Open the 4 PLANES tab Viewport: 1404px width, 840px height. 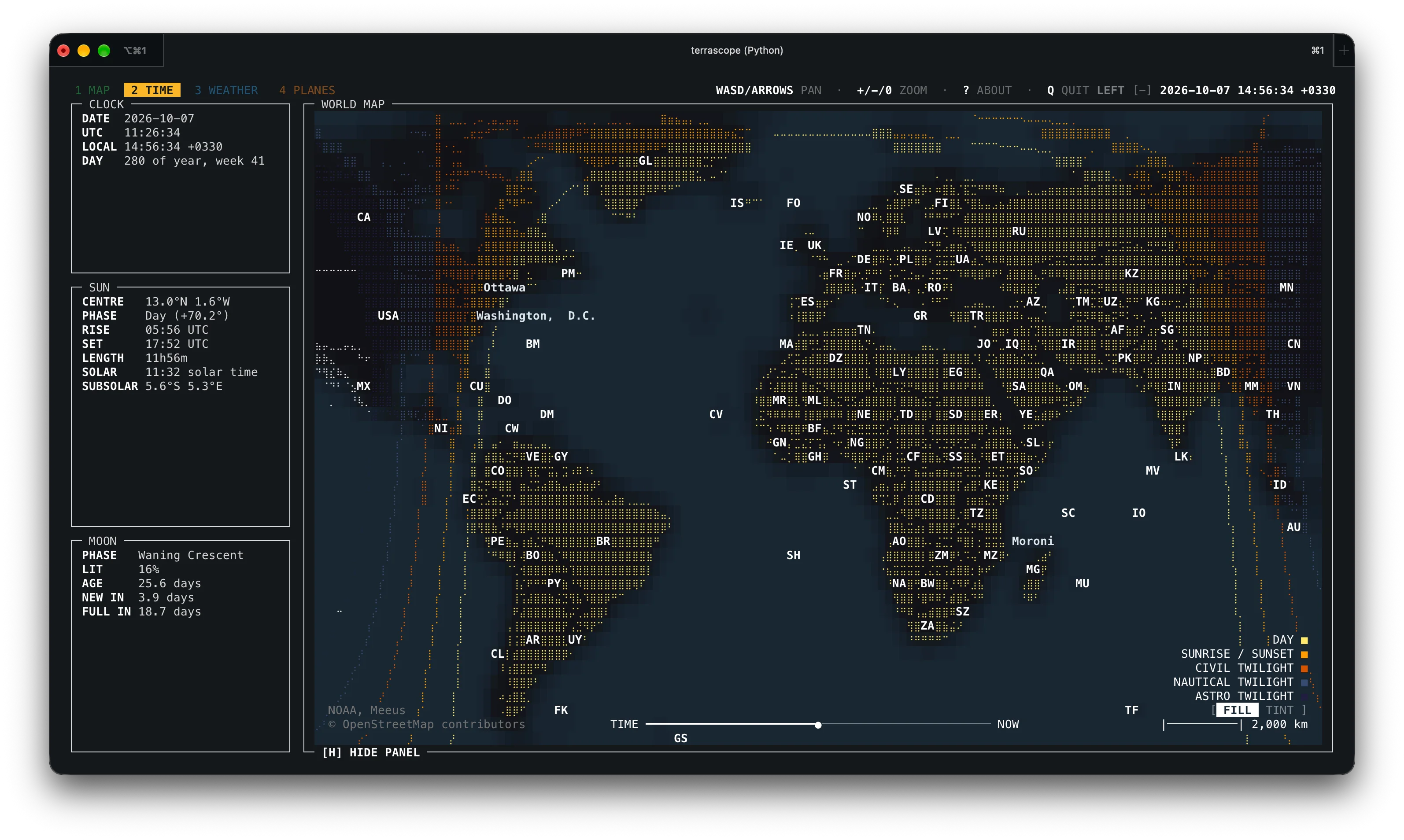click(307, 90)
